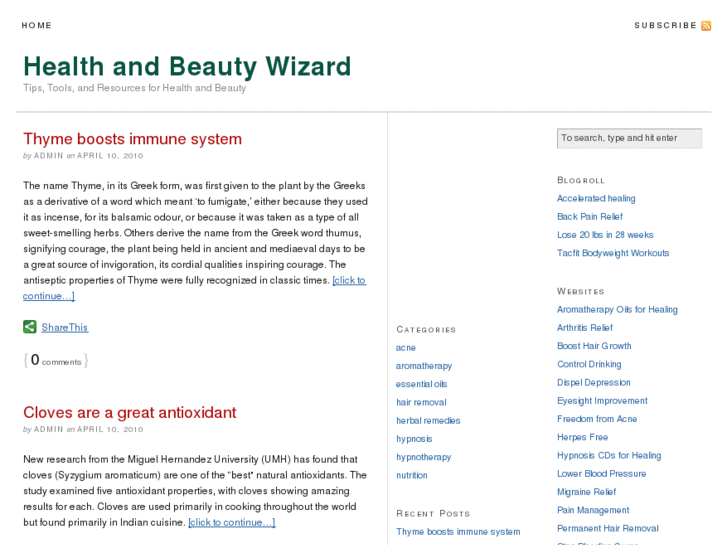Open recent post Thyme boosts immune system

pyautogui.click(x=458, y=532)
